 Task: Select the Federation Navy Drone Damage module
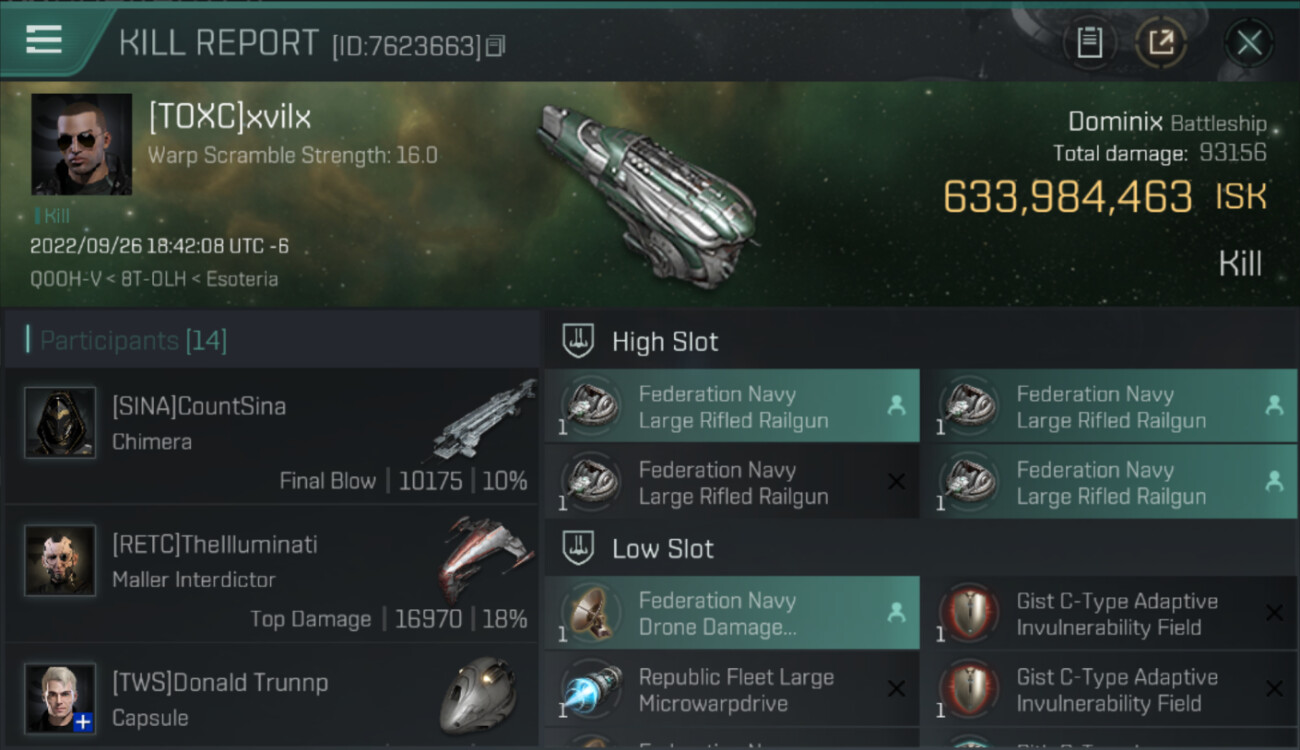click(732, 614)
